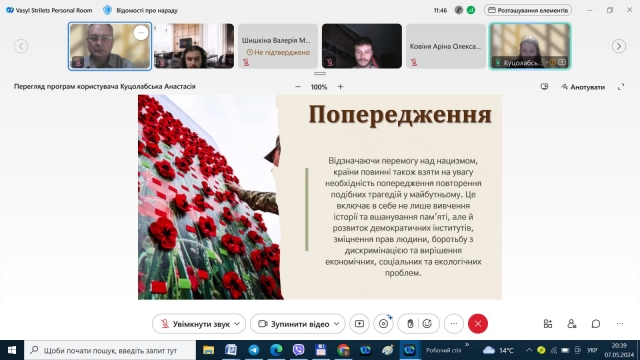640x360 pixels.
Task: Click the record meeting icon
Action: tap(384, 324)
